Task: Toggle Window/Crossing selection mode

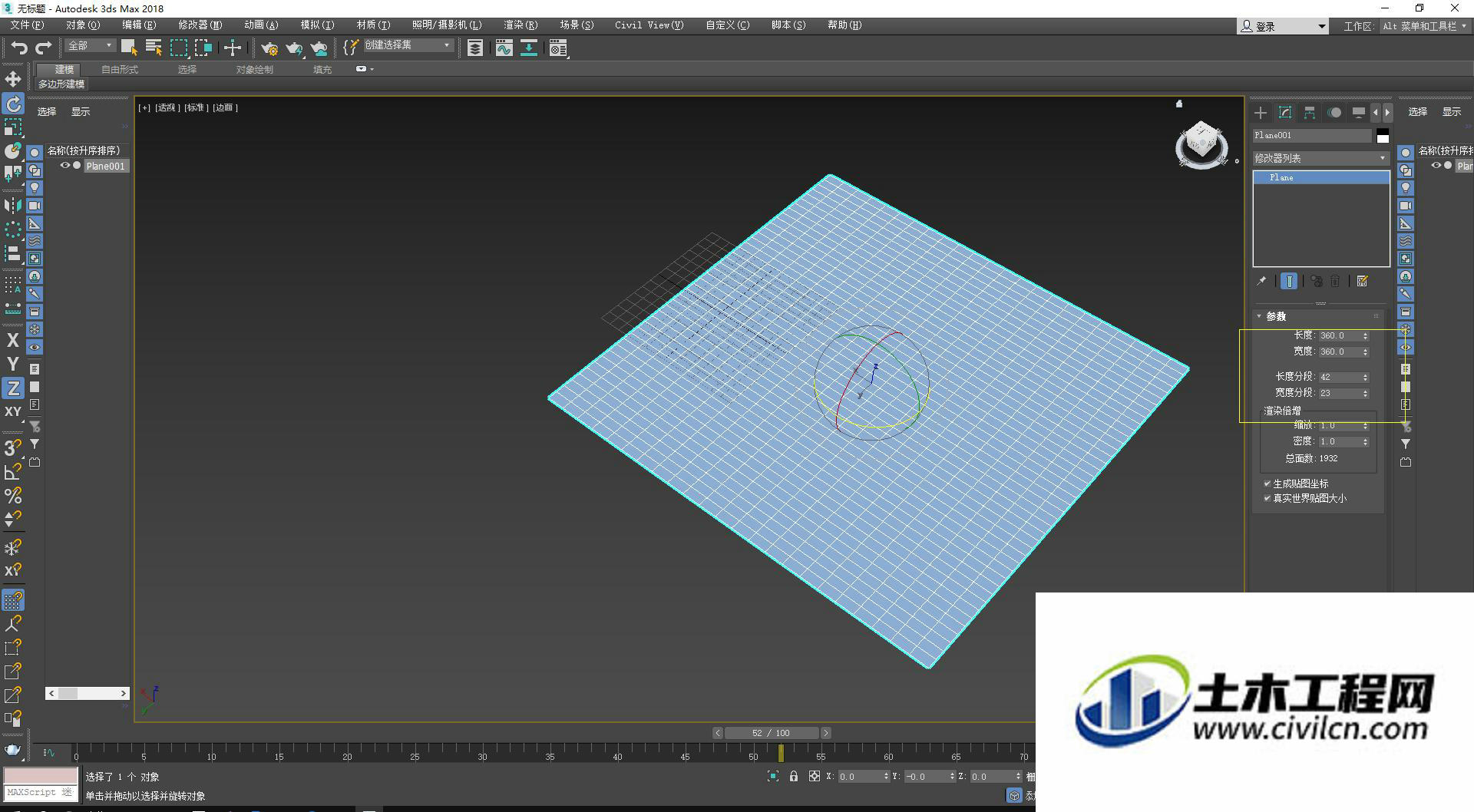Action: coord(203,48)
